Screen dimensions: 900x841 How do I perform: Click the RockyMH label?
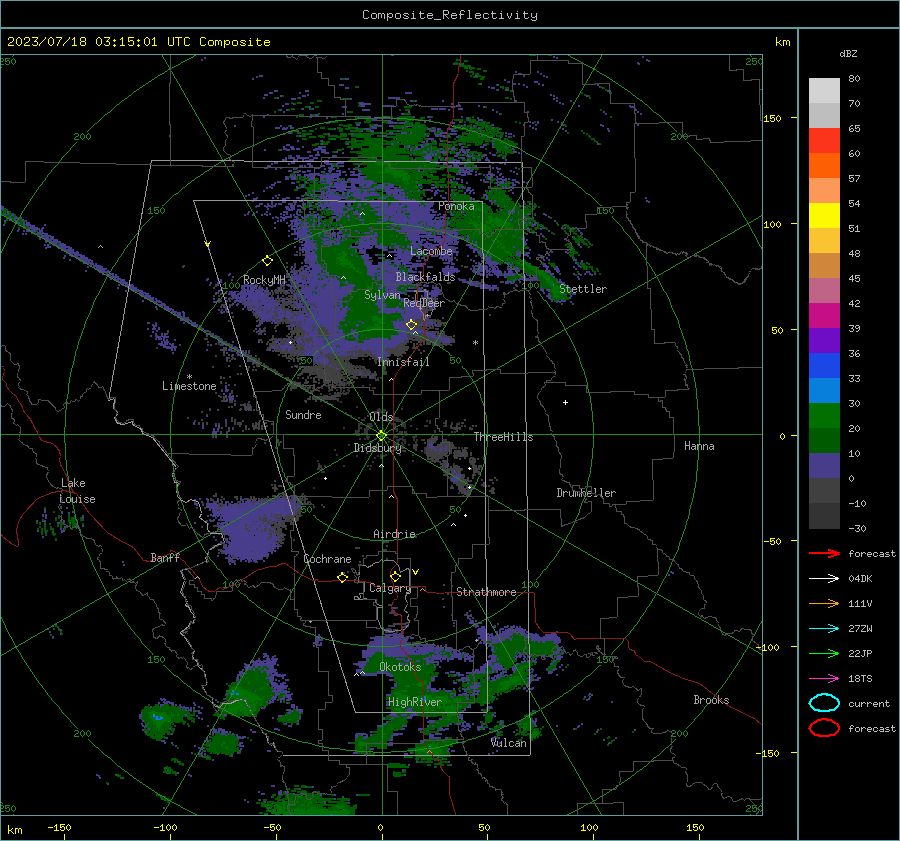coord(264,280)
